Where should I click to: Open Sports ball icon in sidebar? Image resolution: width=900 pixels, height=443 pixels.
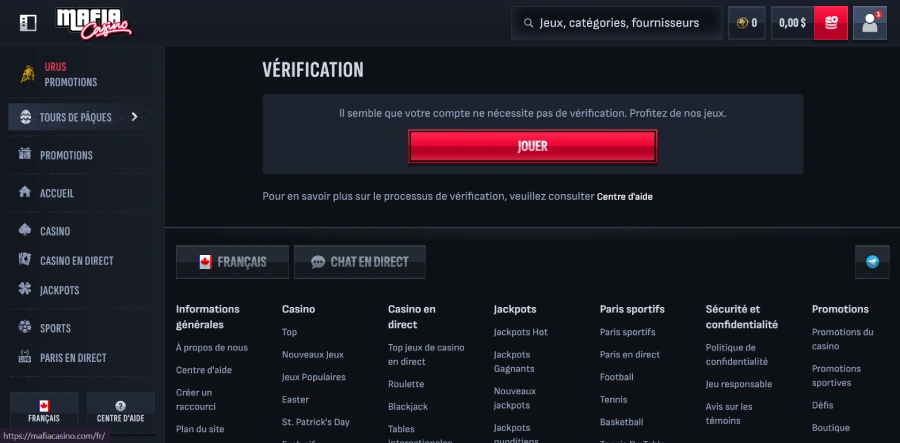click(x=25, y=327)
